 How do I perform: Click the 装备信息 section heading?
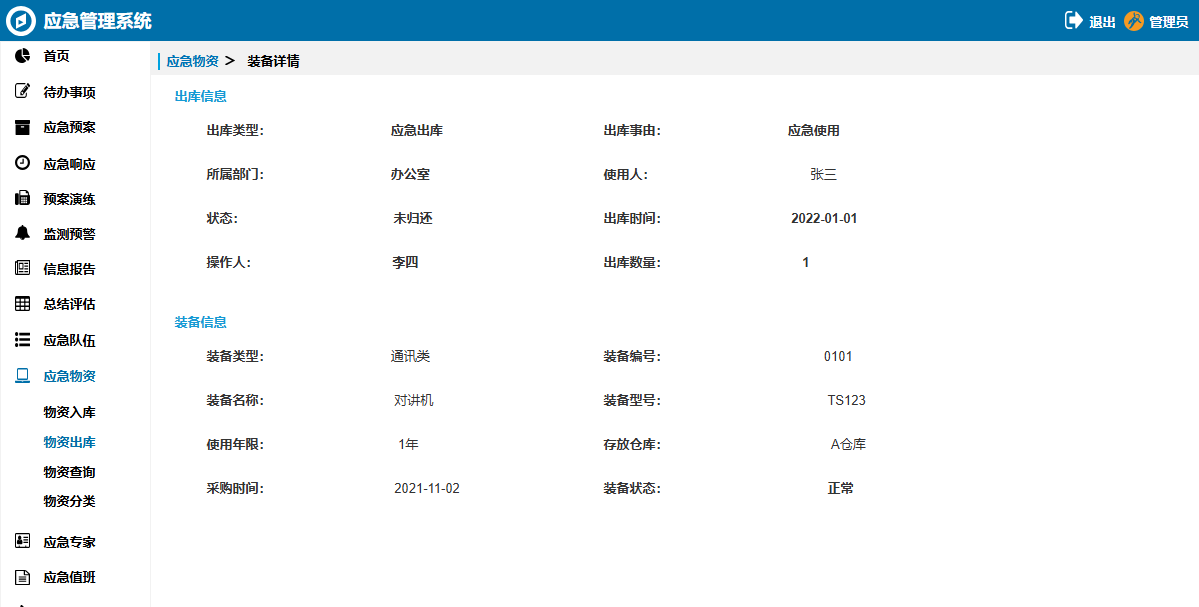tap(200, 322)
